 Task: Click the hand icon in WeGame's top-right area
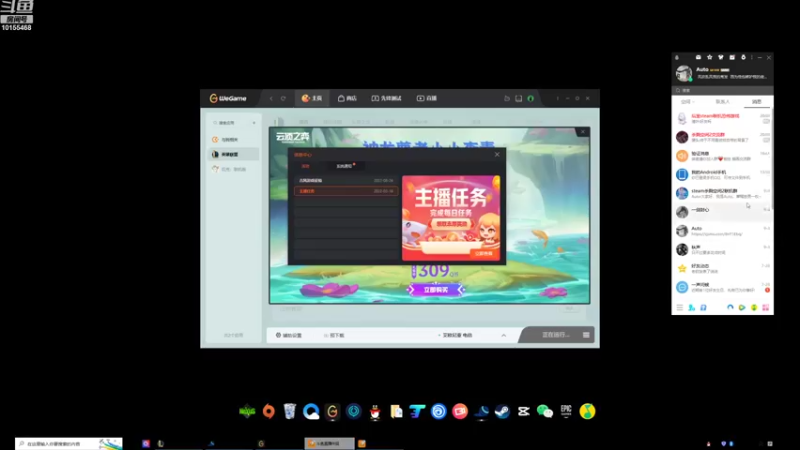pos(507,98)
